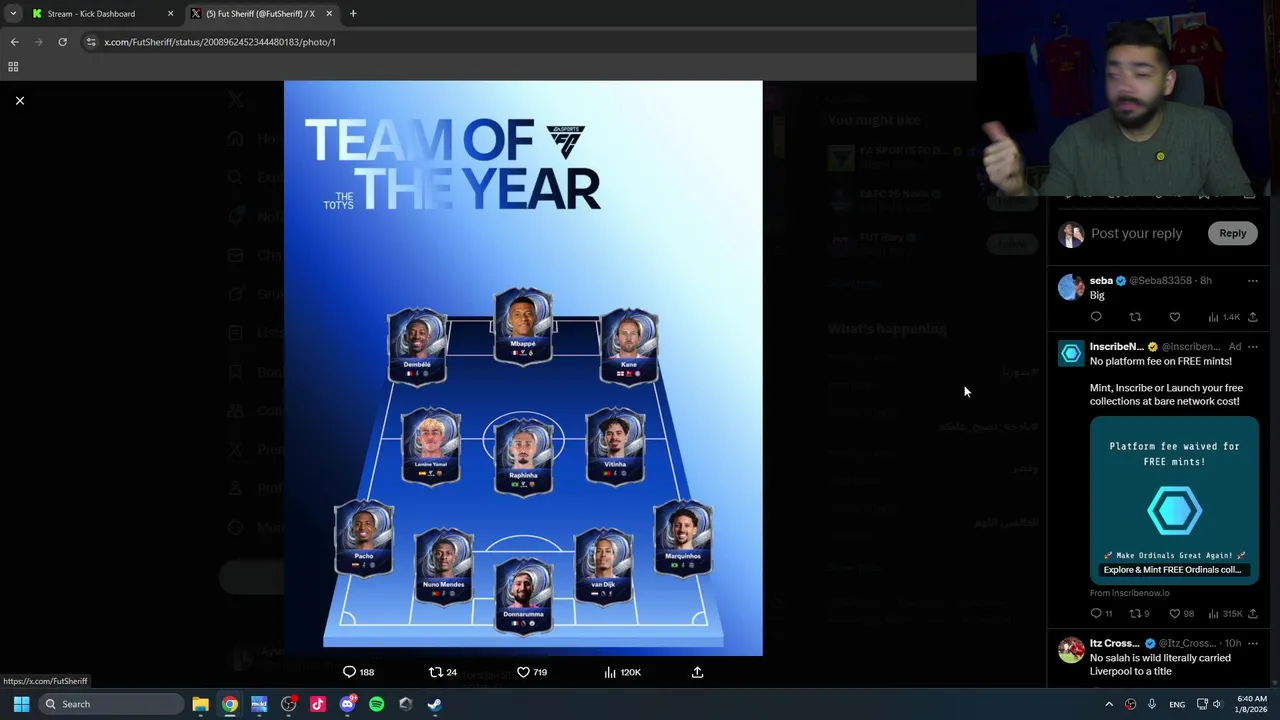Open the apps grid in bookmarks bar
This screenshot has height=720, width=1280.
[x=13, y=67]
